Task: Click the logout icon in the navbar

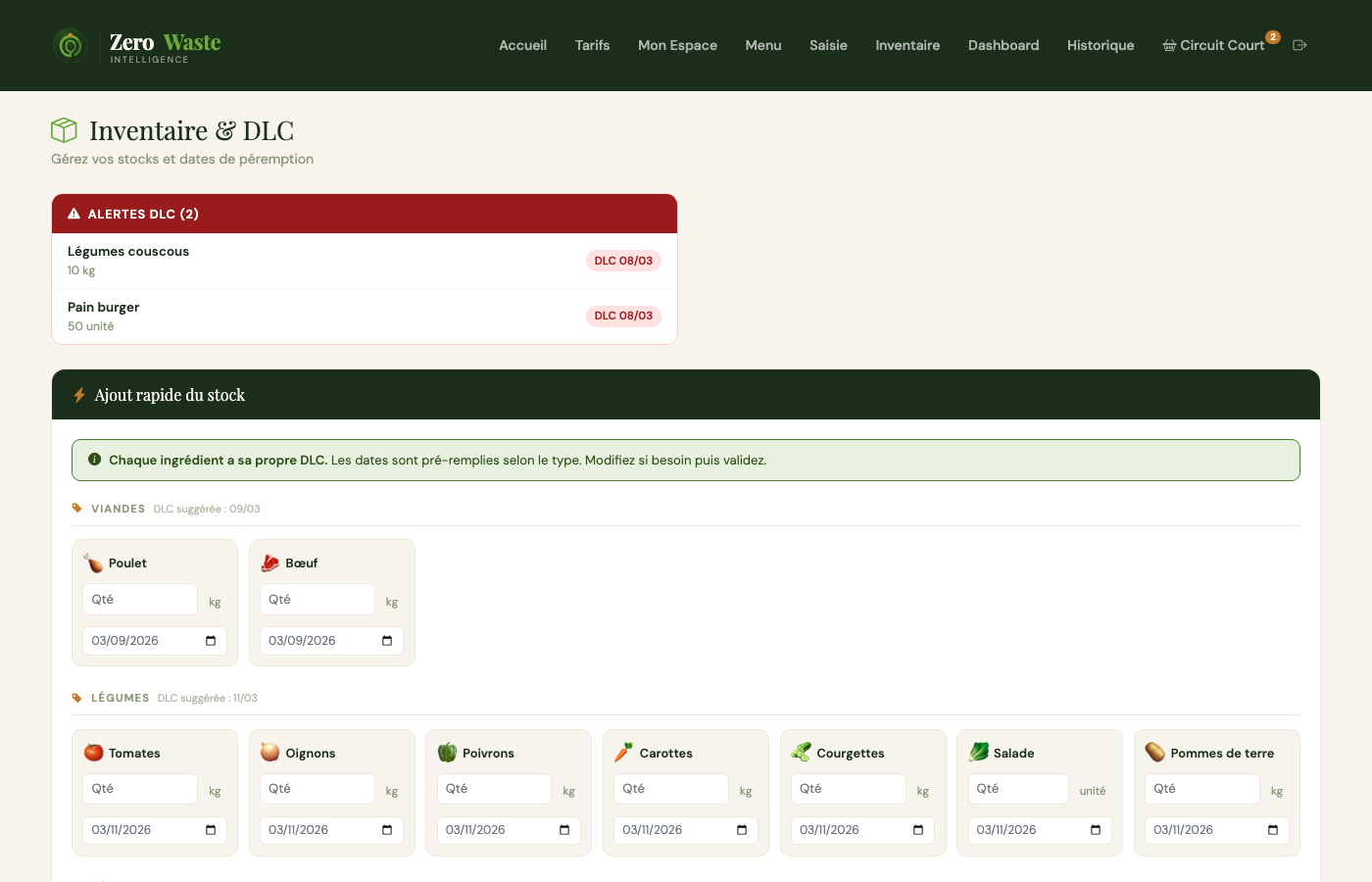Action: [x=1299, y=45]
